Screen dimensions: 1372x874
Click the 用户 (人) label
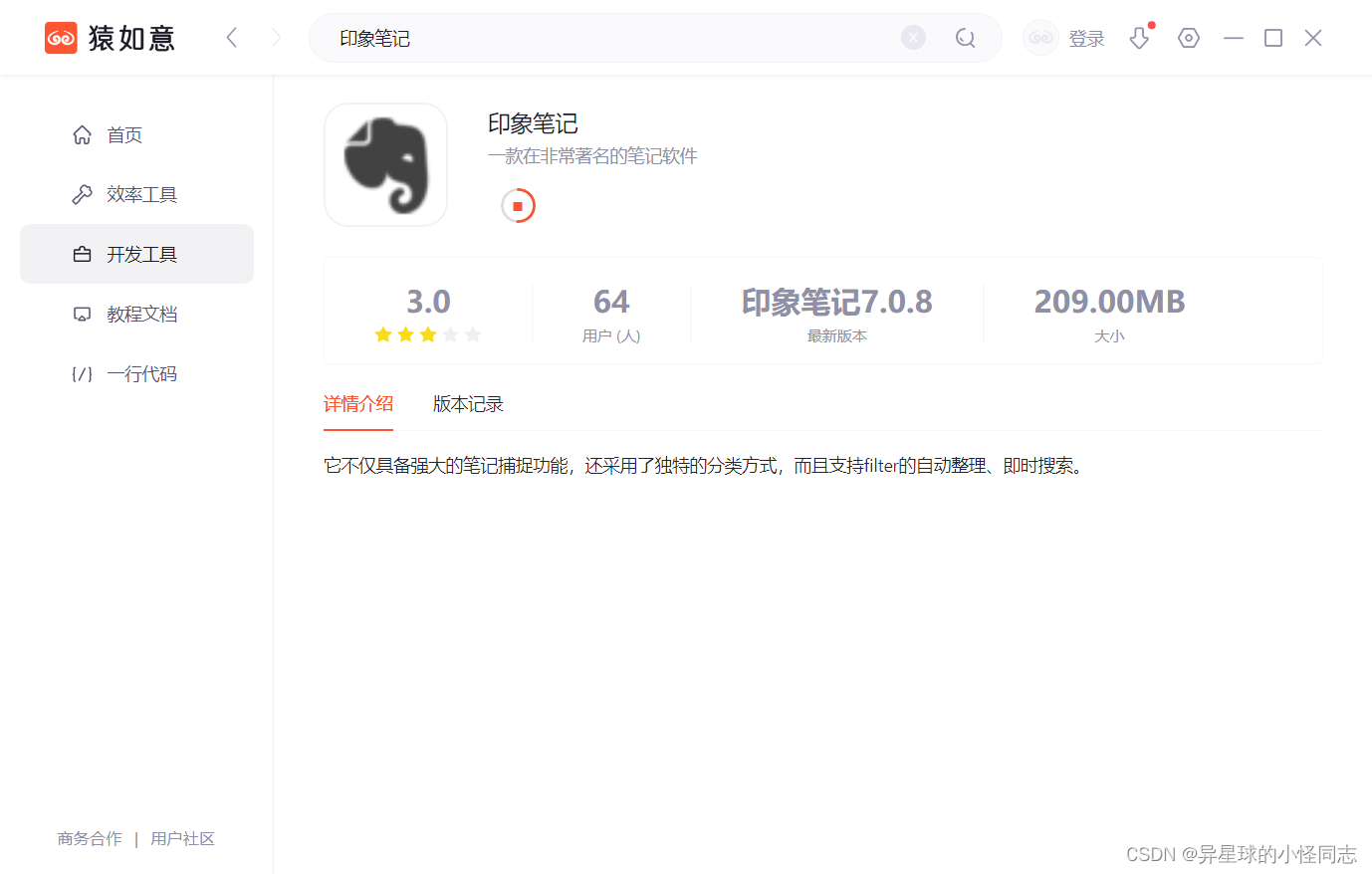coord(611,336)
